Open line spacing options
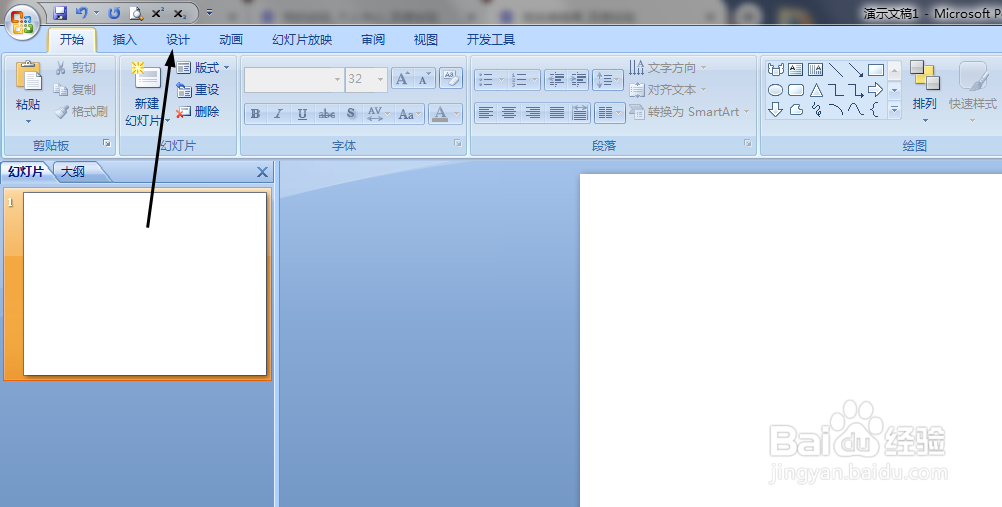This screenshot has width=1002, height=507. 607,79
